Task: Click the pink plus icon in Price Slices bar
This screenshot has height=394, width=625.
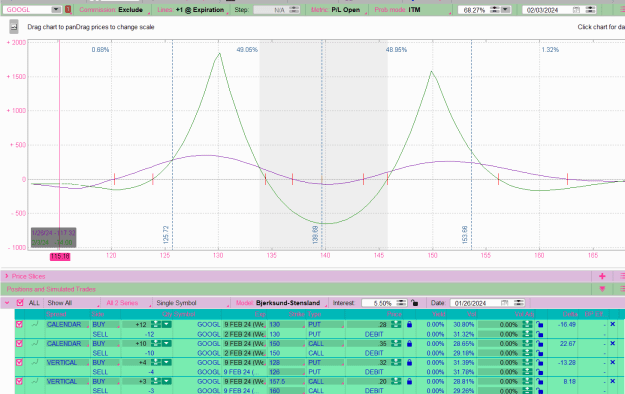Action: (x=602, y=276)
